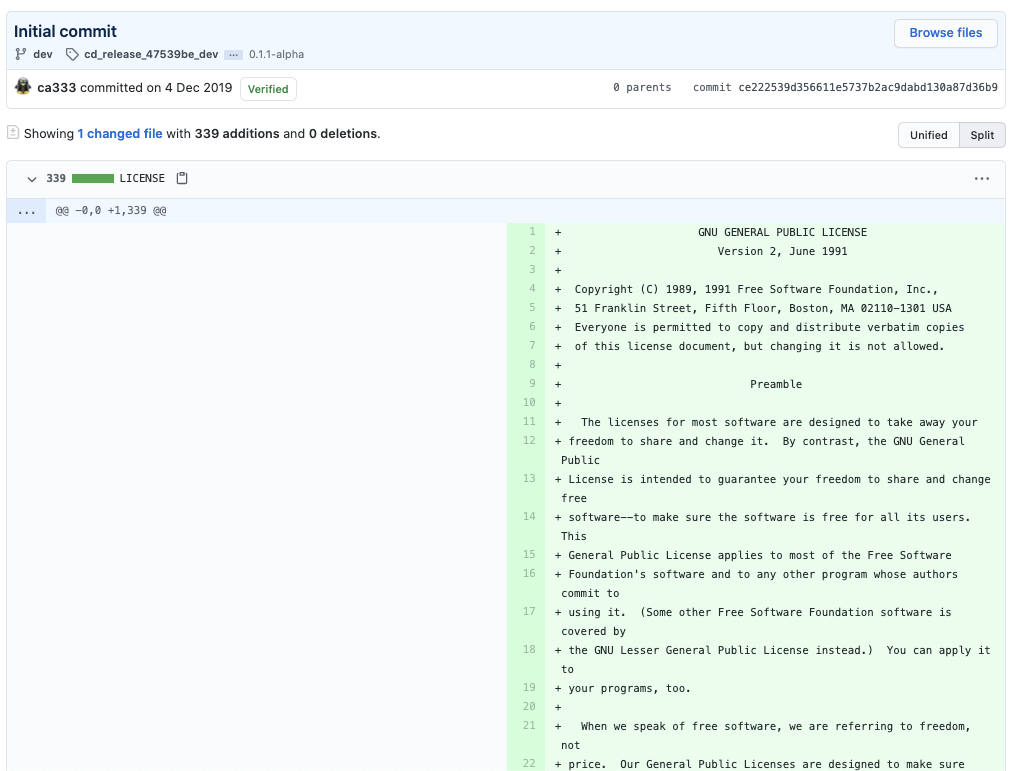Click the commit hash ce222539d356611e5737b2ac9dabd130a87d36b9
Image resolution: width=1011 pixels, height=771 pixels.
point(868,87)
